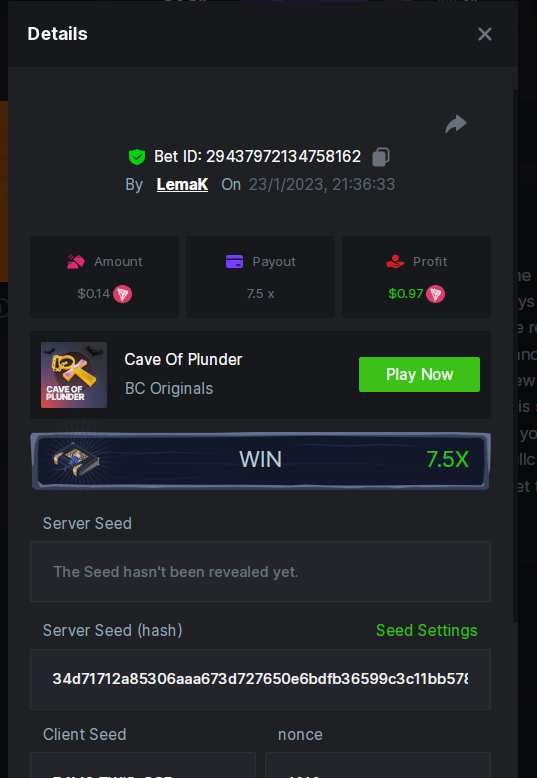Select the Server Seed hash field

point(261,679)
